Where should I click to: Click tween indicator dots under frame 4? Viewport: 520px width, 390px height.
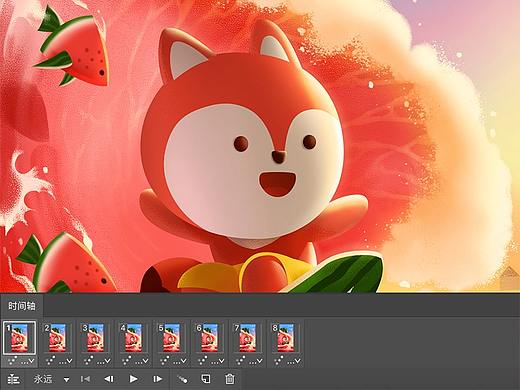[126, 361]
